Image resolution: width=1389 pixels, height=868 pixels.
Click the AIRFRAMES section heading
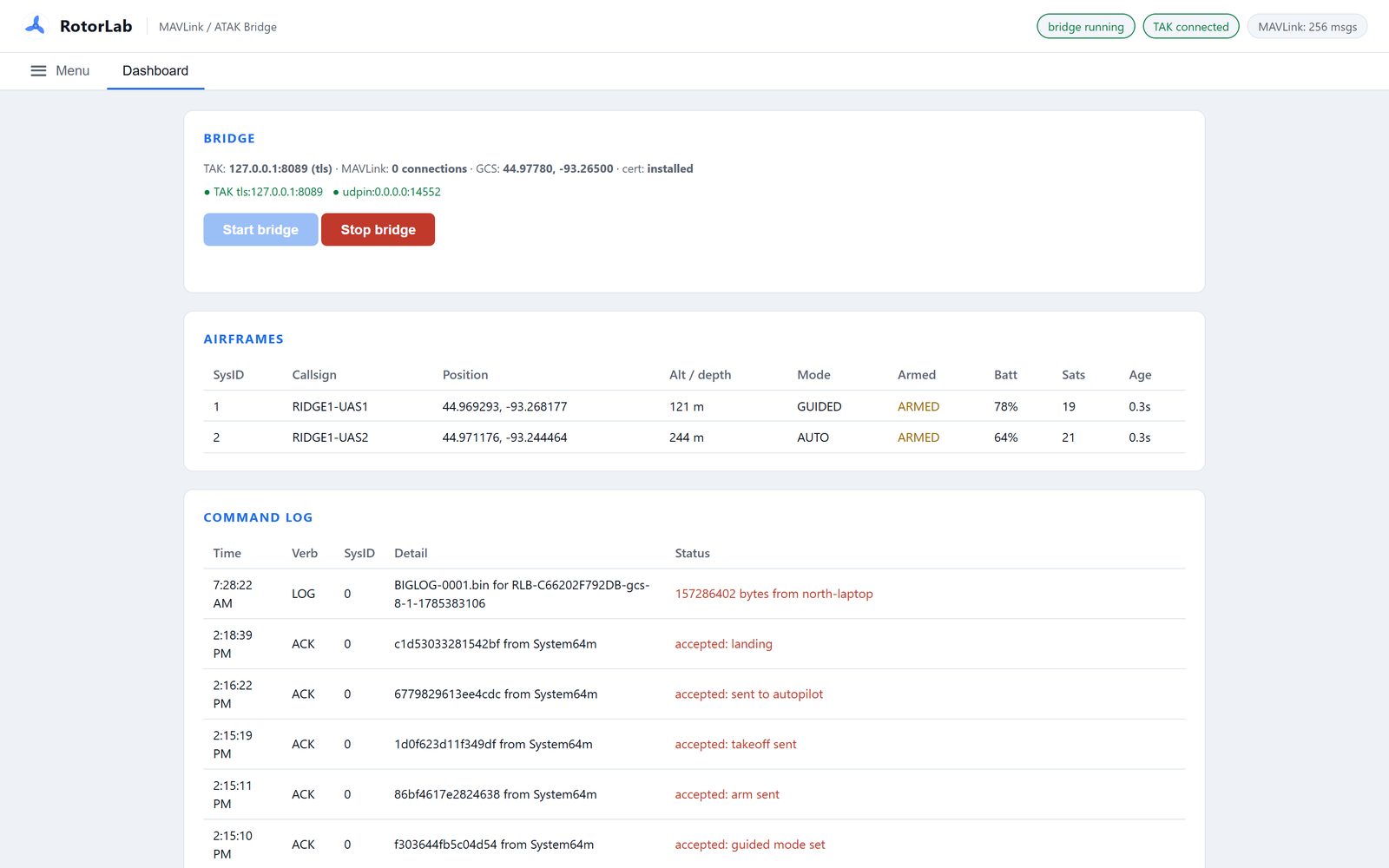pos(243,339)
